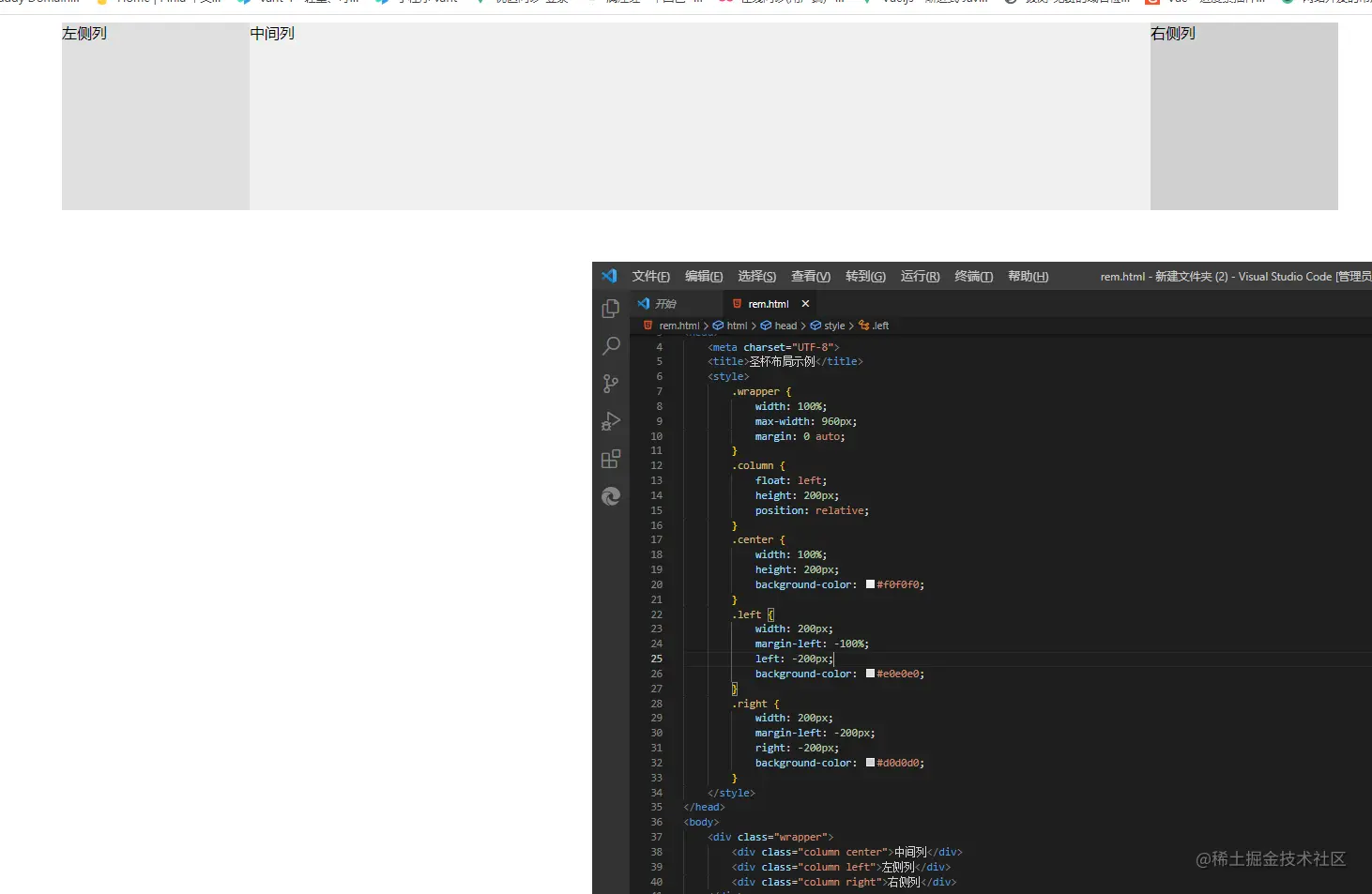Click the 左侧列 text on the webpage
This screenshot has height=894, width=1372.
point(84,34)
